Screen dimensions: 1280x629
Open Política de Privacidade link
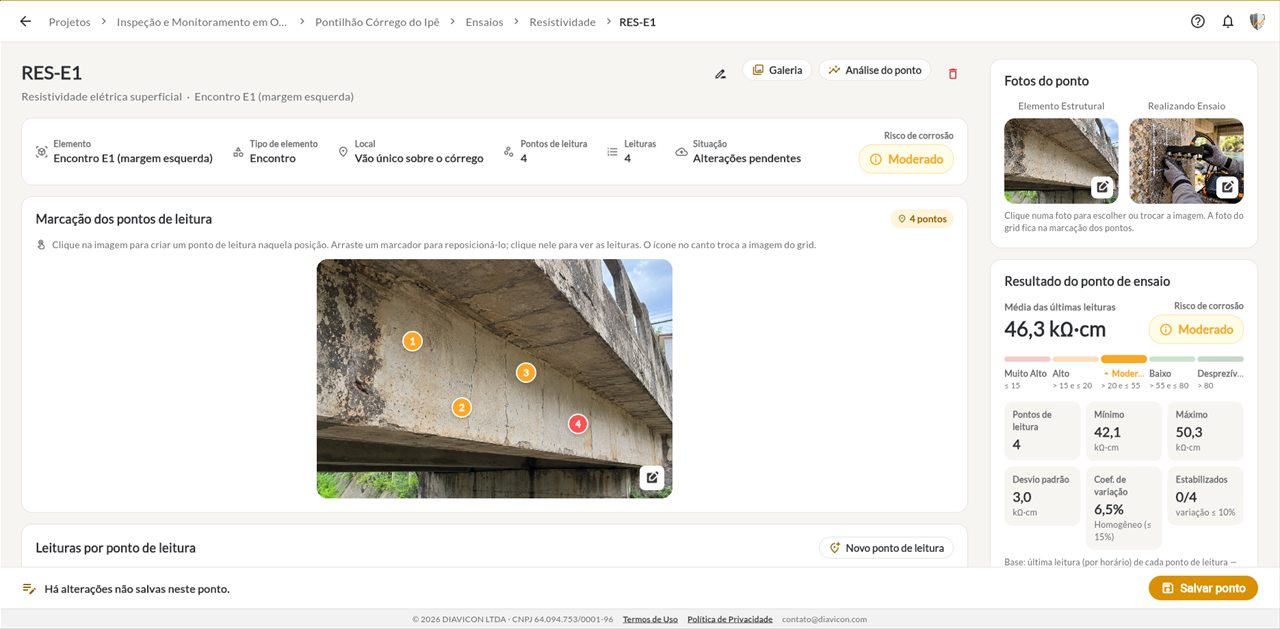click(x=730, y=619)
